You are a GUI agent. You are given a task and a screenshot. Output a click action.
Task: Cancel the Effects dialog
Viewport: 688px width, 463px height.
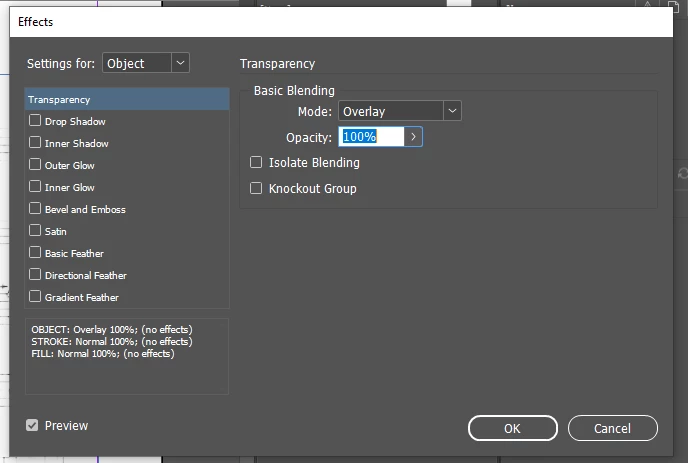(613, 428)
